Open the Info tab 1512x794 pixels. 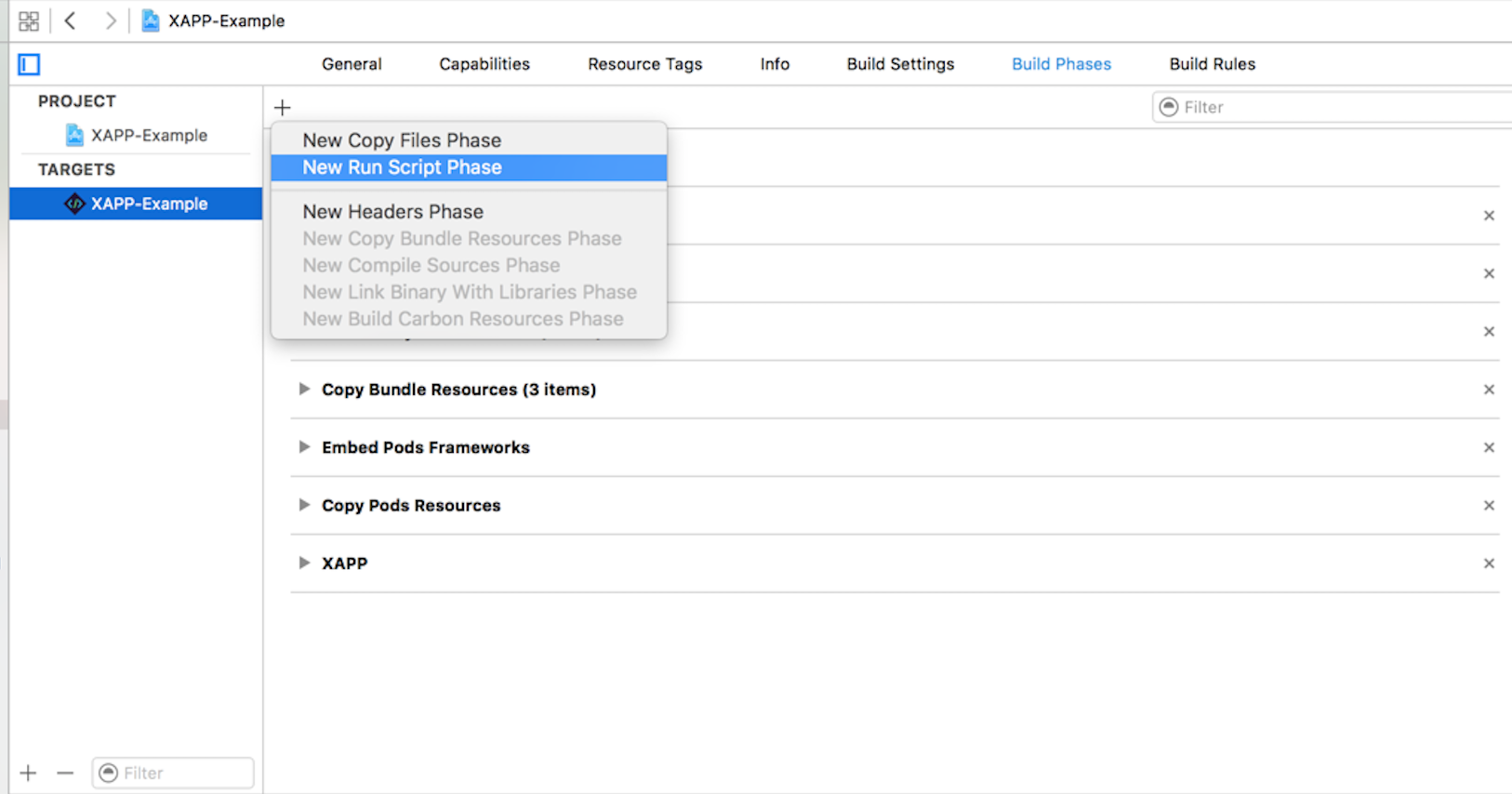coord(775,64)
